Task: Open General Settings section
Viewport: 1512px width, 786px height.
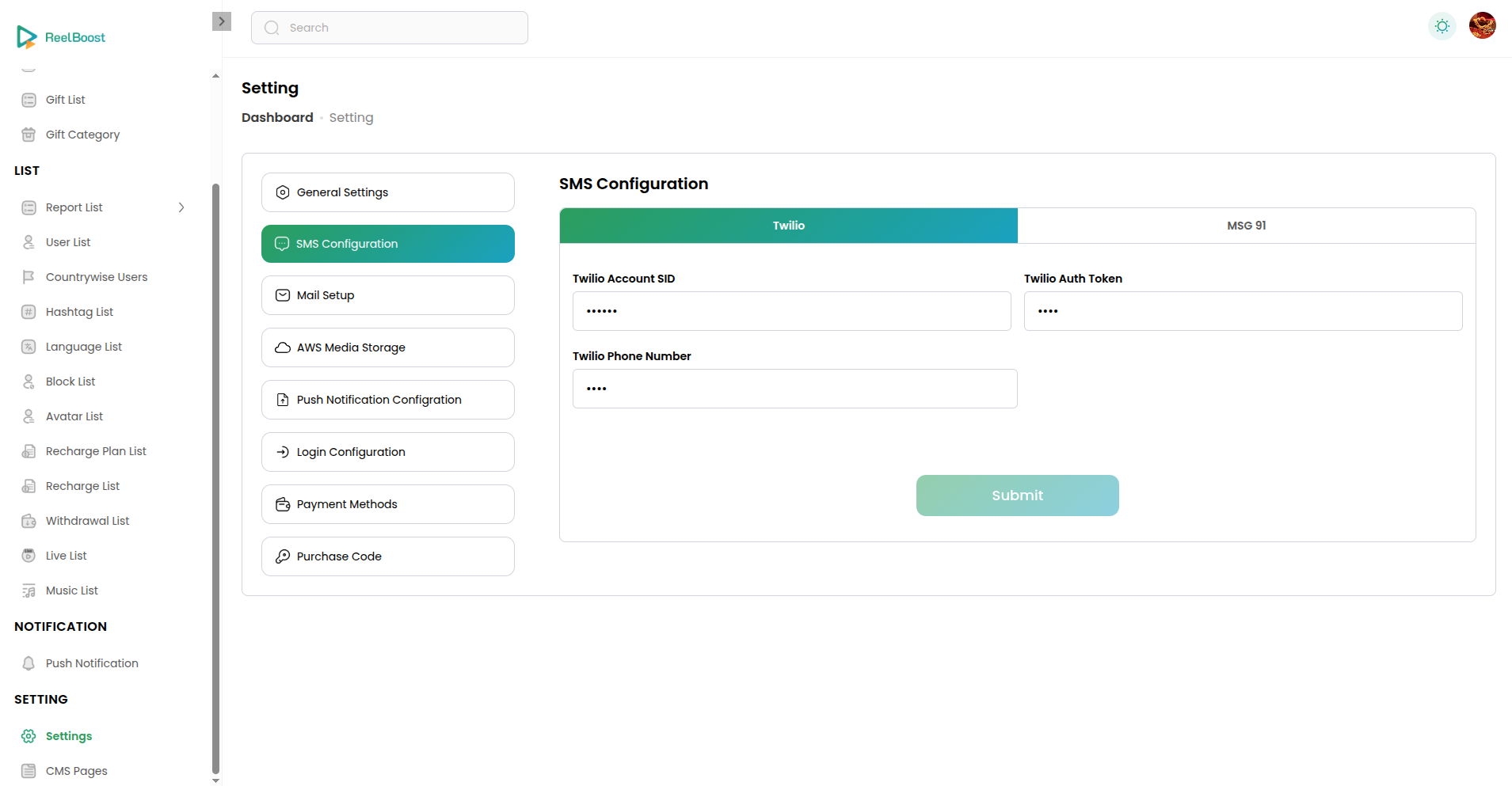Action: point(388,192)
